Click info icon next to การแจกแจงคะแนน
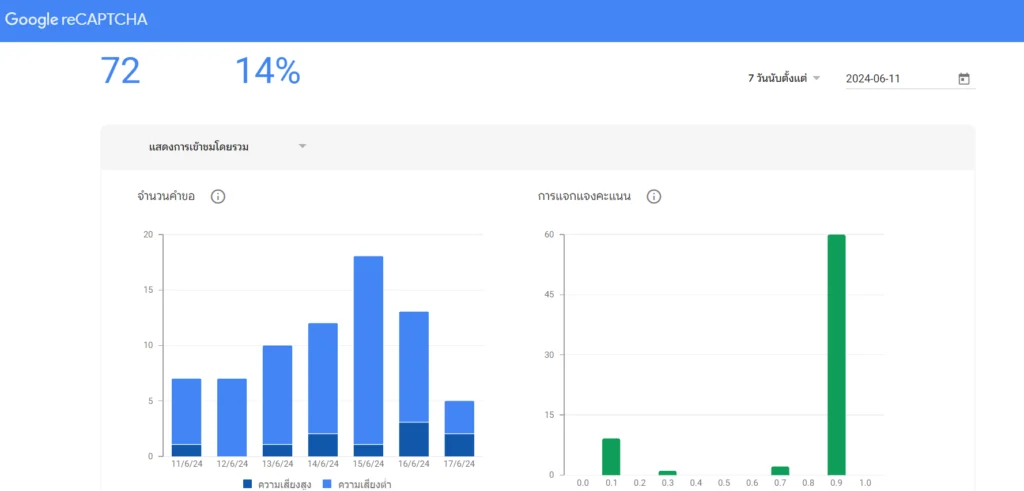The width and height of the screenshot is (1024, 491). (x=654, y=197)
